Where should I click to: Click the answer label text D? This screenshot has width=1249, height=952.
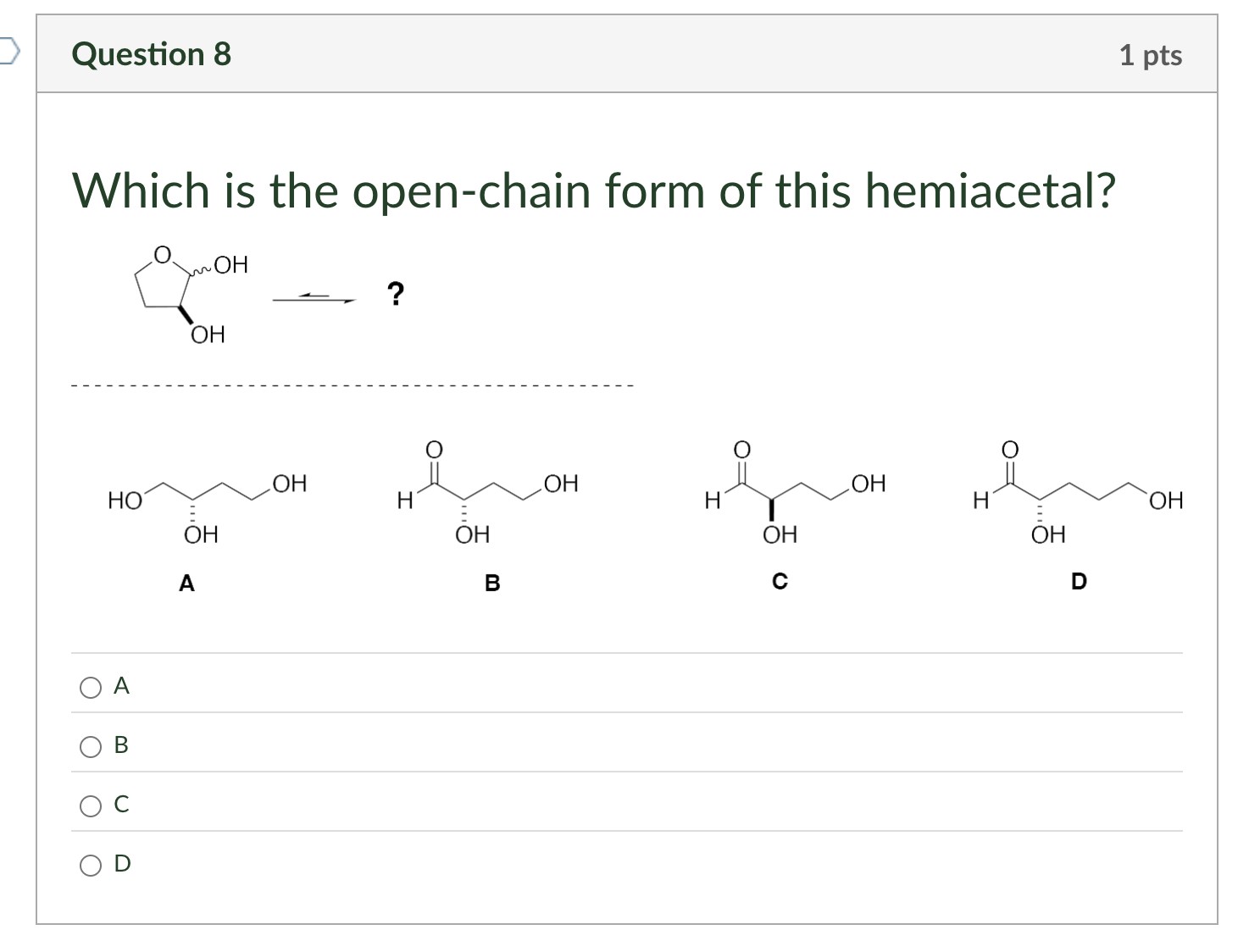pos(121,866)
